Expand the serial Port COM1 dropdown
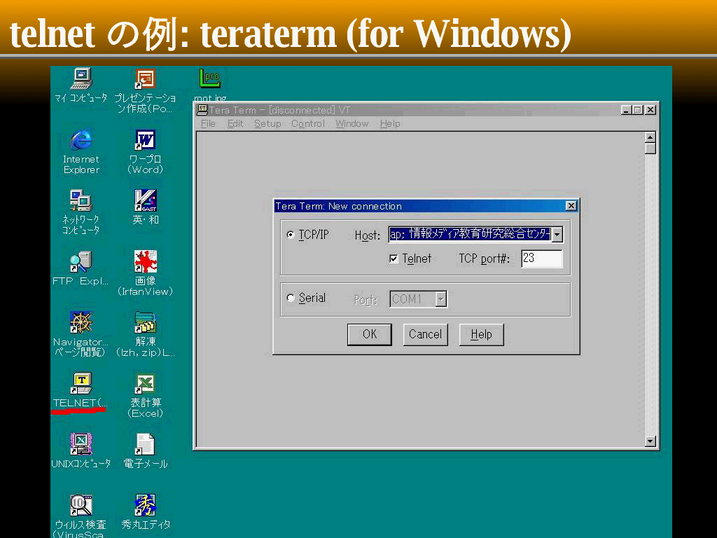This screenshot has height=538, width=717. point(440,299)
